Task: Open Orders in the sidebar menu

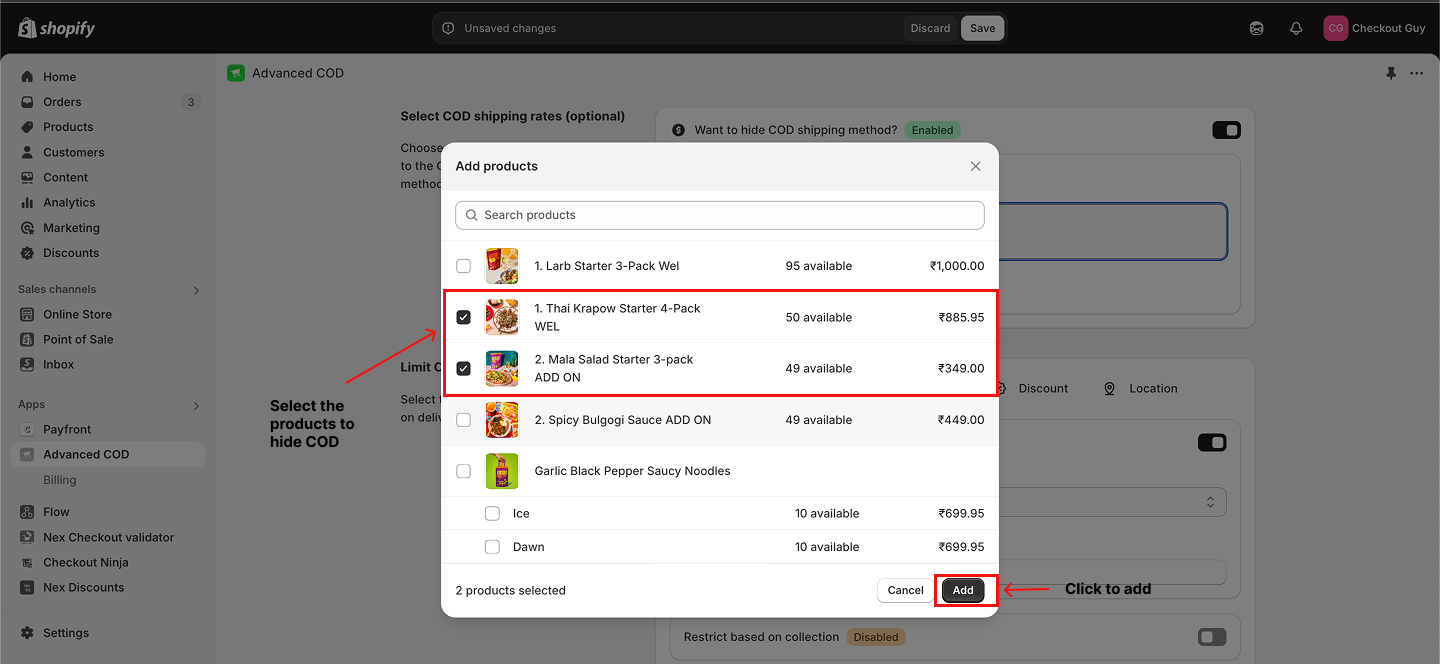Action: [62, 102]
